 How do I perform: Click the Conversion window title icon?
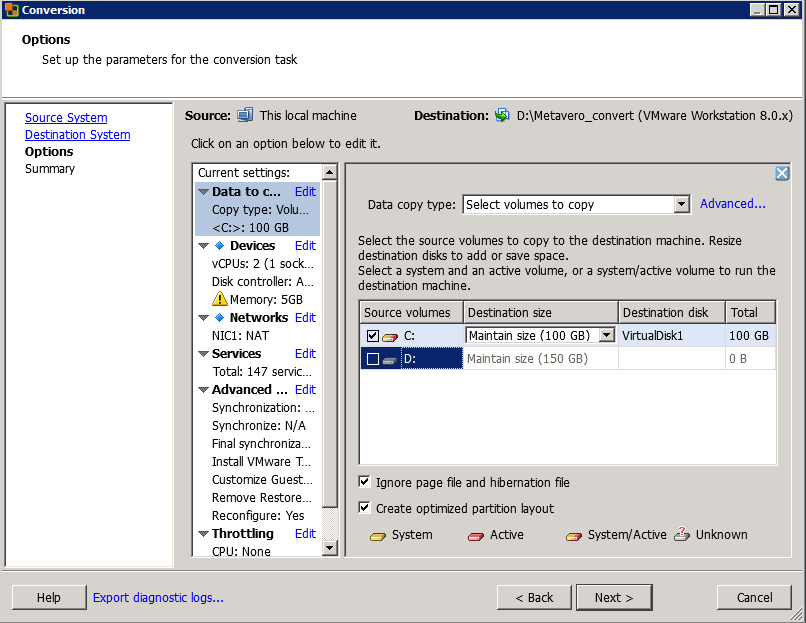click(11, 10)
